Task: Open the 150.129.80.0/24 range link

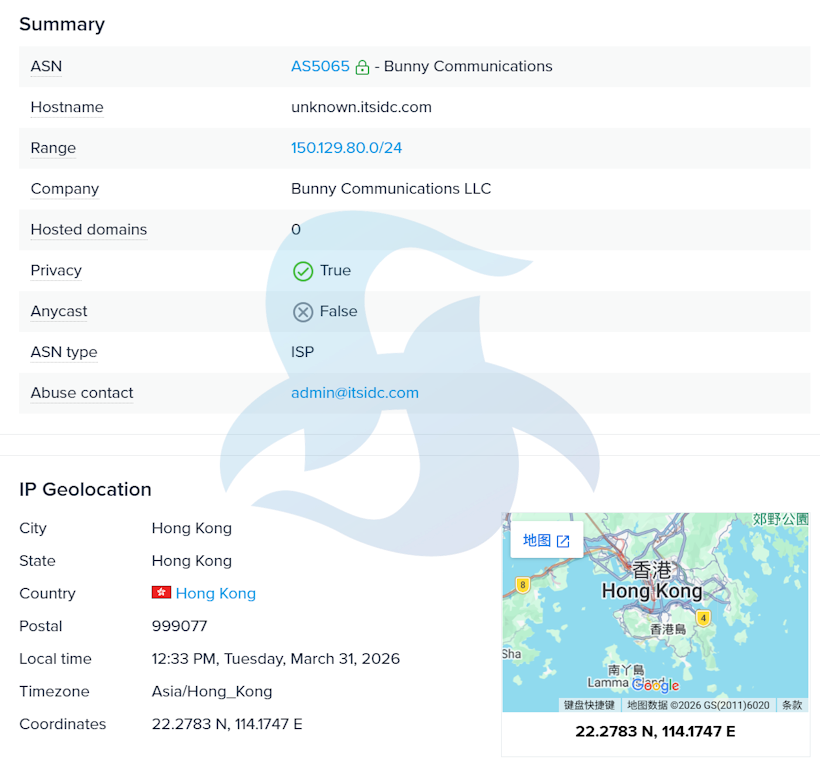Action: [346, 148]
